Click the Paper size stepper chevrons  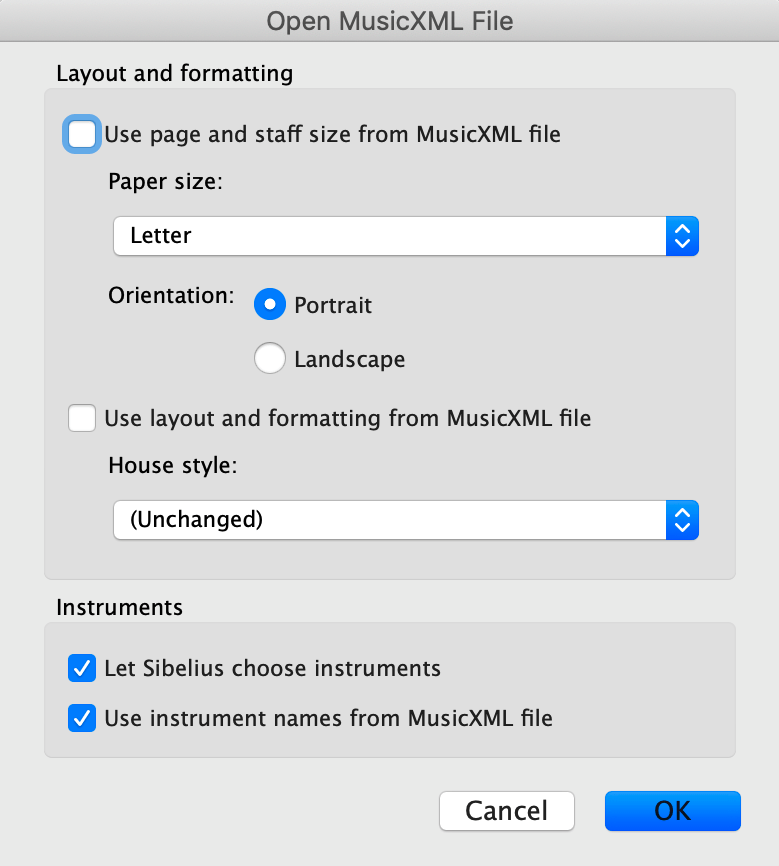pos(683,236)
